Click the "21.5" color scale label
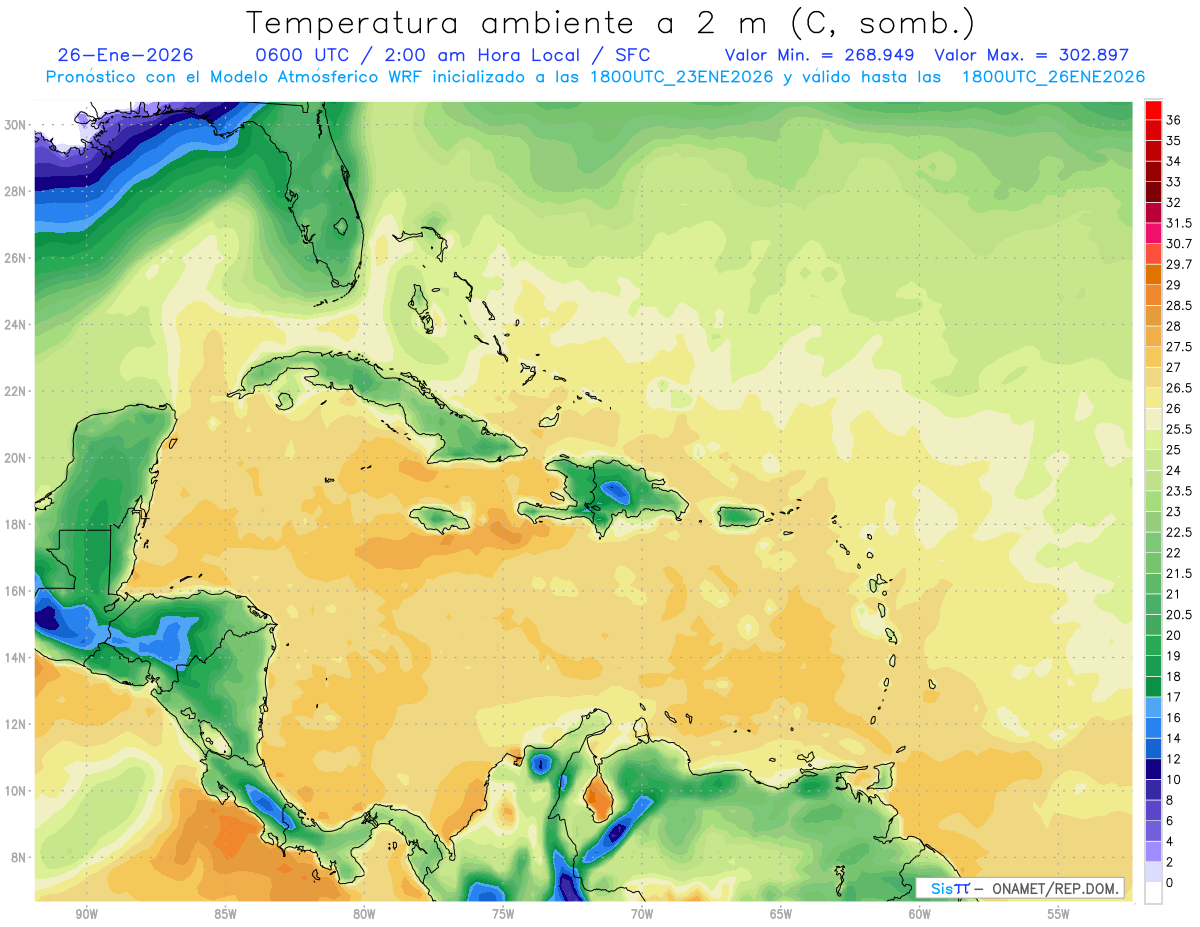The height and width of the screenshot is (927, 1200). 1179,573
